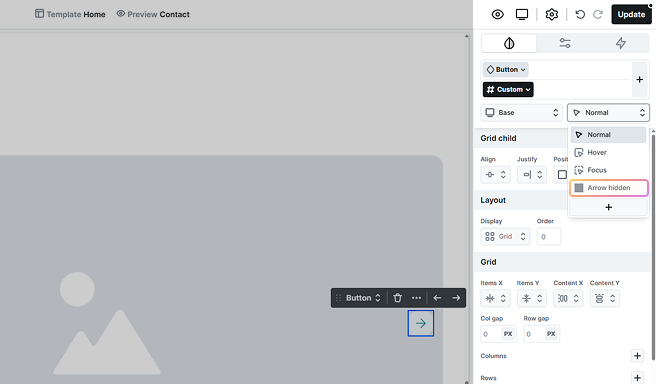Move element forward with right arrow

456,298
